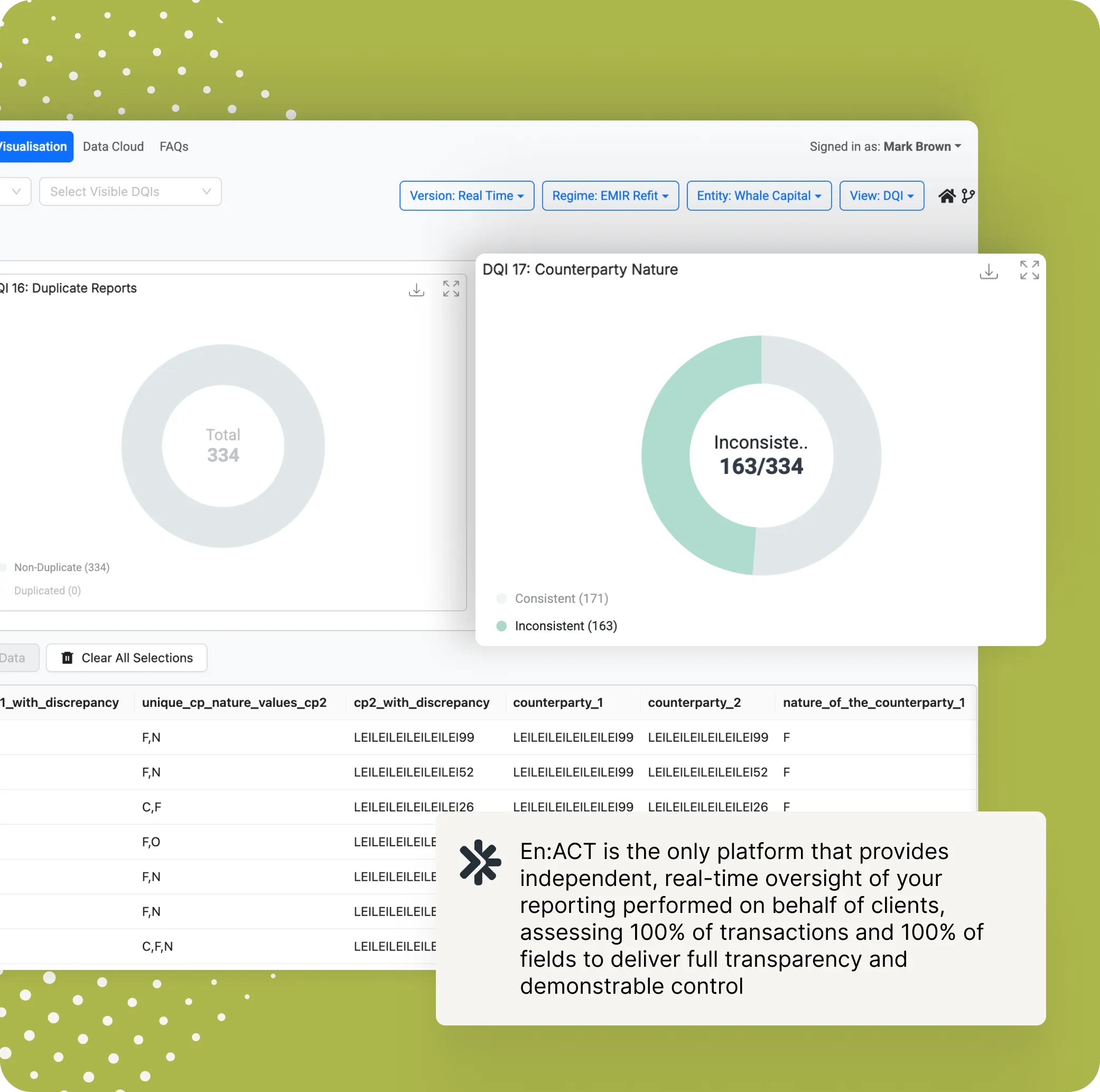
Task: Toggle the Inconsistent (163) legend item
Action: [x=565, y=626]
